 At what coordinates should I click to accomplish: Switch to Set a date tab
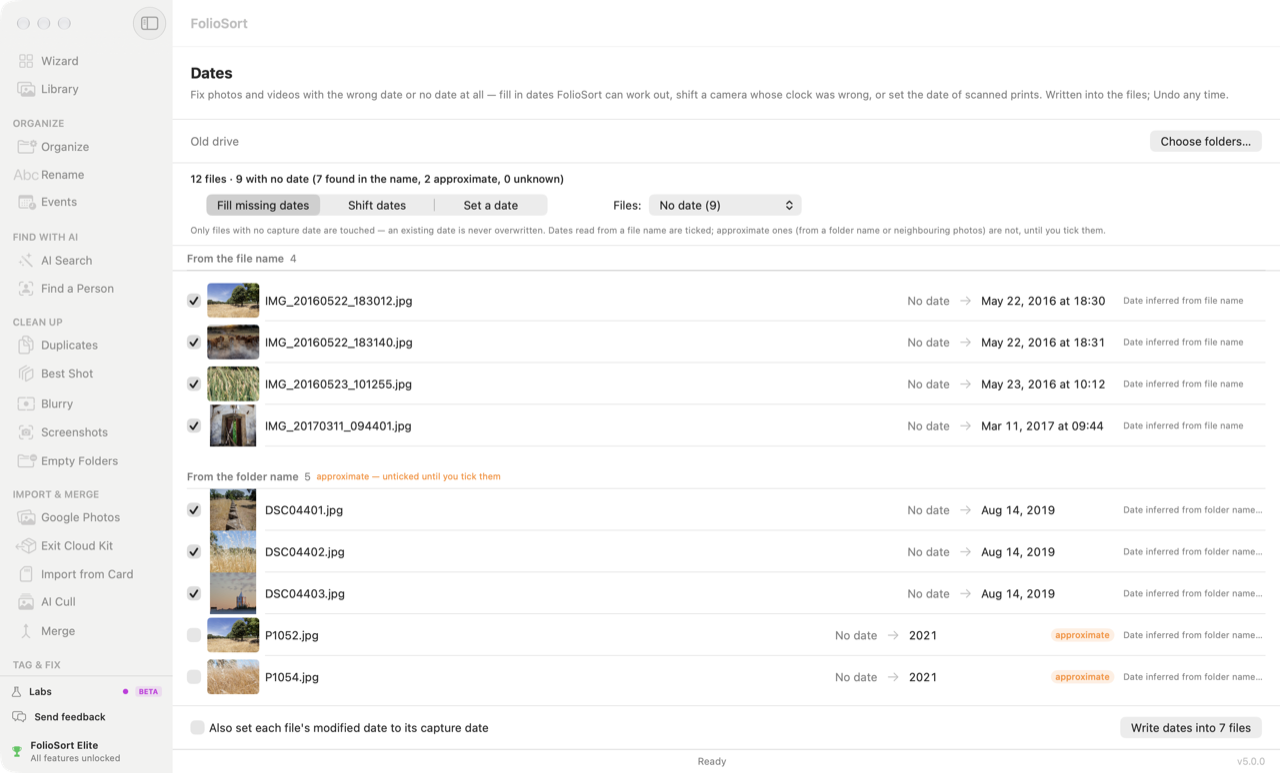point(491,205)
